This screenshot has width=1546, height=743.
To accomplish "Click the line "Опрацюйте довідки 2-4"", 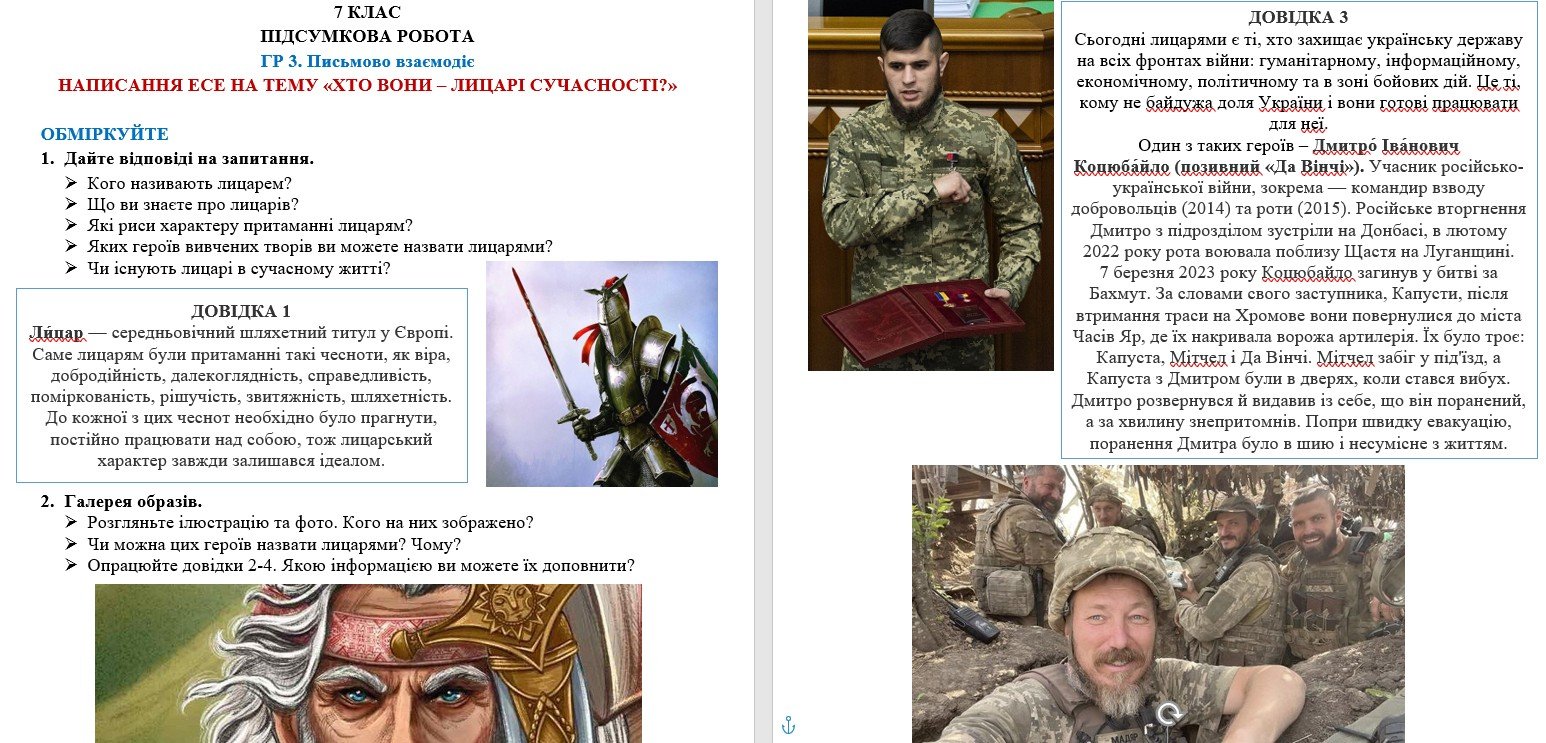I will [x=360, y=566].
